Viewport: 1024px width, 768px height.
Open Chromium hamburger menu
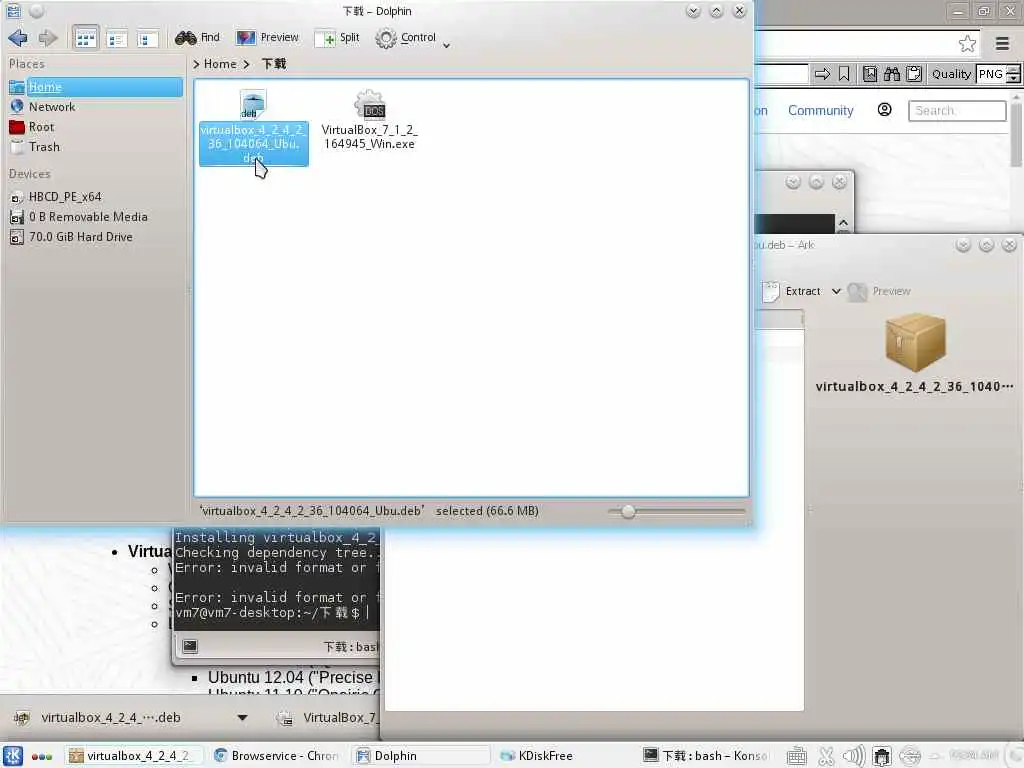1002,44
